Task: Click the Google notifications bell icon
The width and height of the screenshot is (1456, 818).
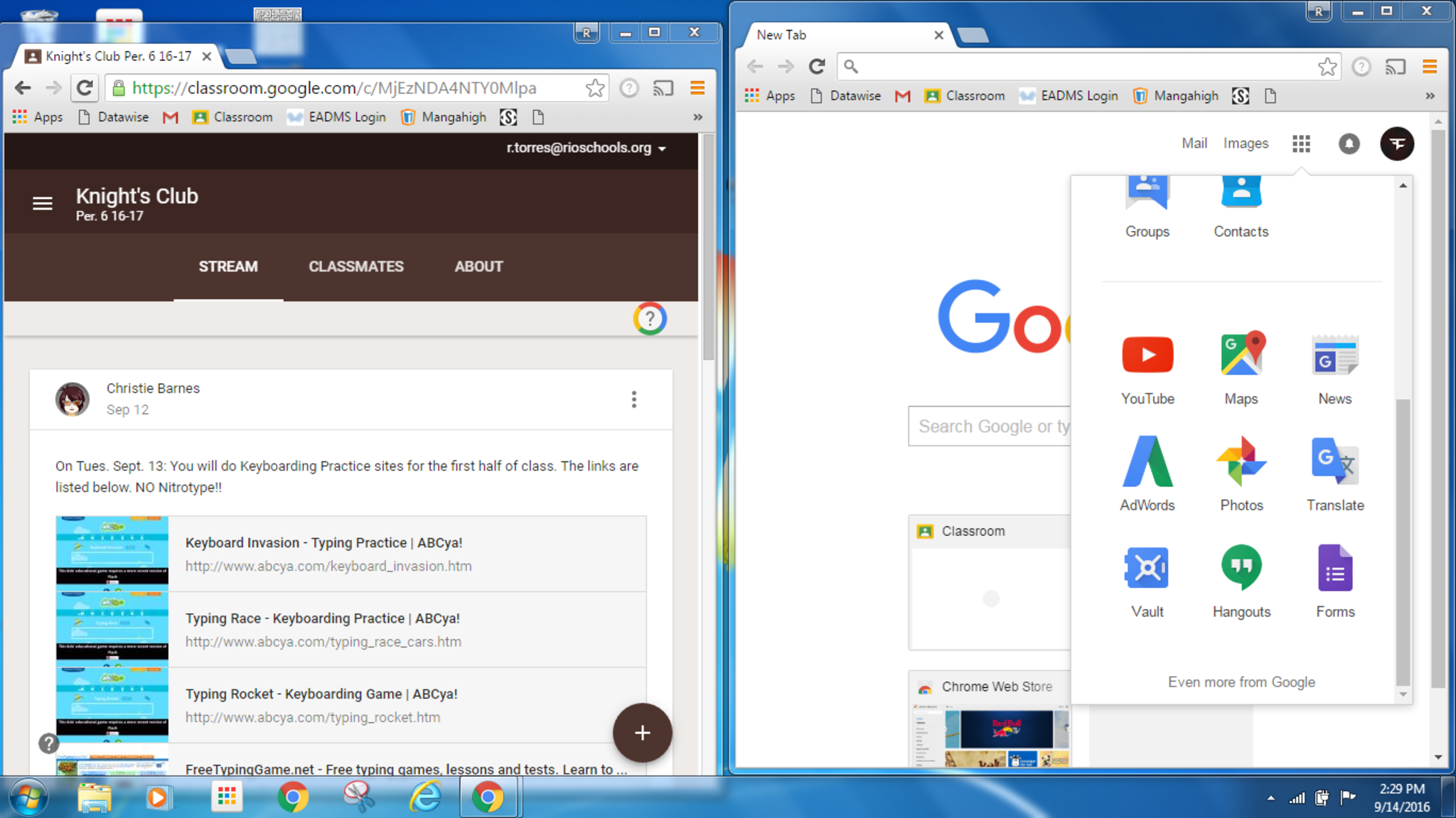Action: coord(1349,144)
